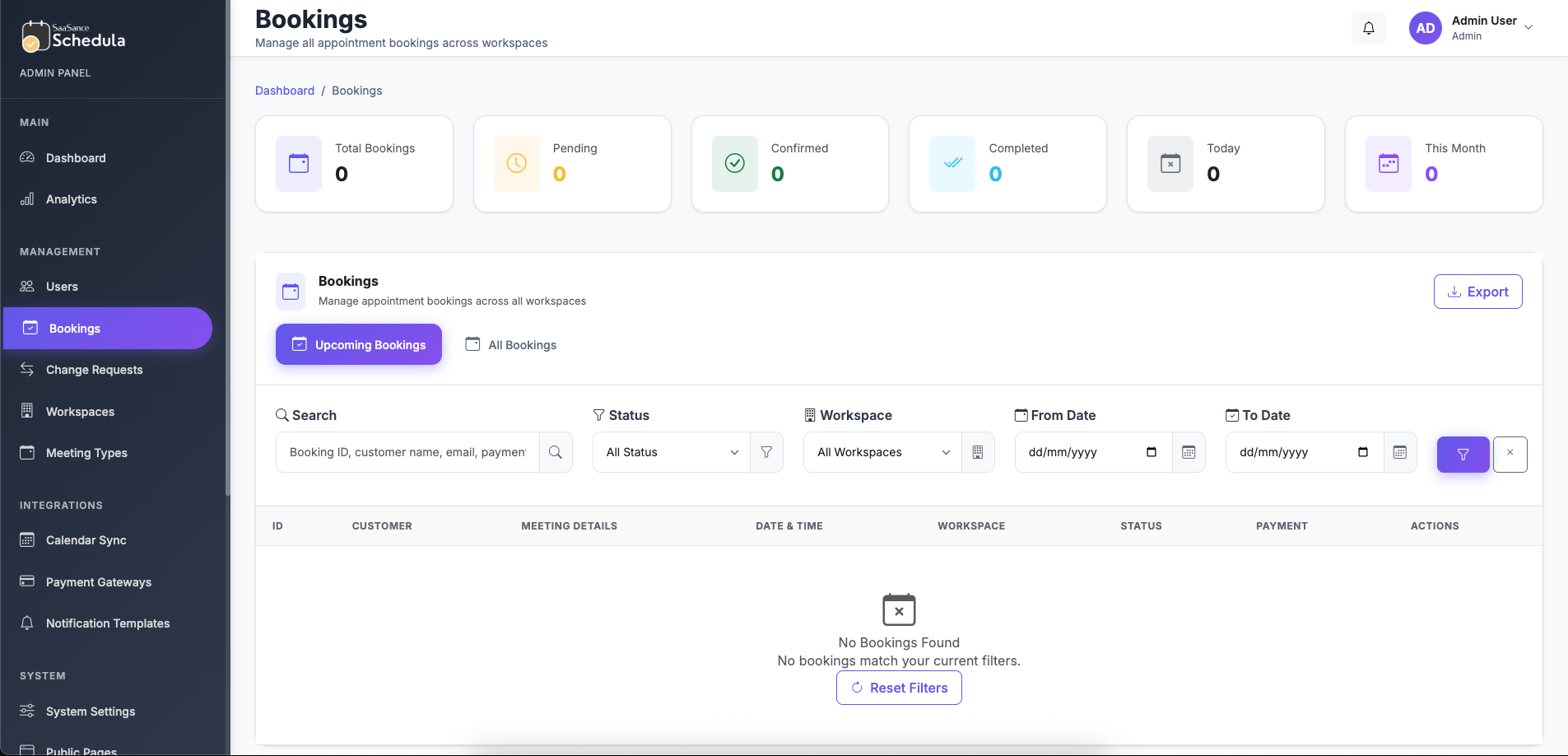Viewport: 1568px width, 756px height.
Task: Open the notification bell icon
Action: (1368, 27)
